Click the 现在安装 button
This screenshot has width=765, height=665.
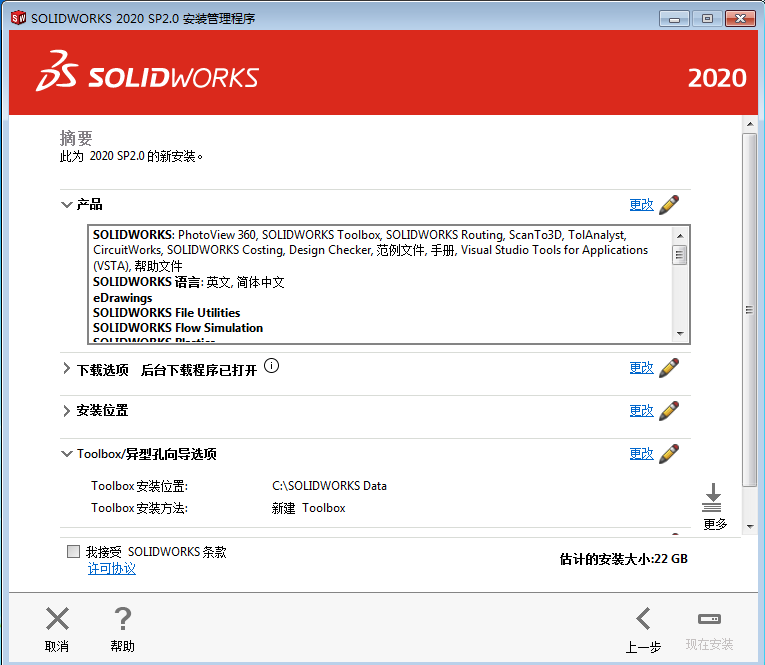pos(709,629)
